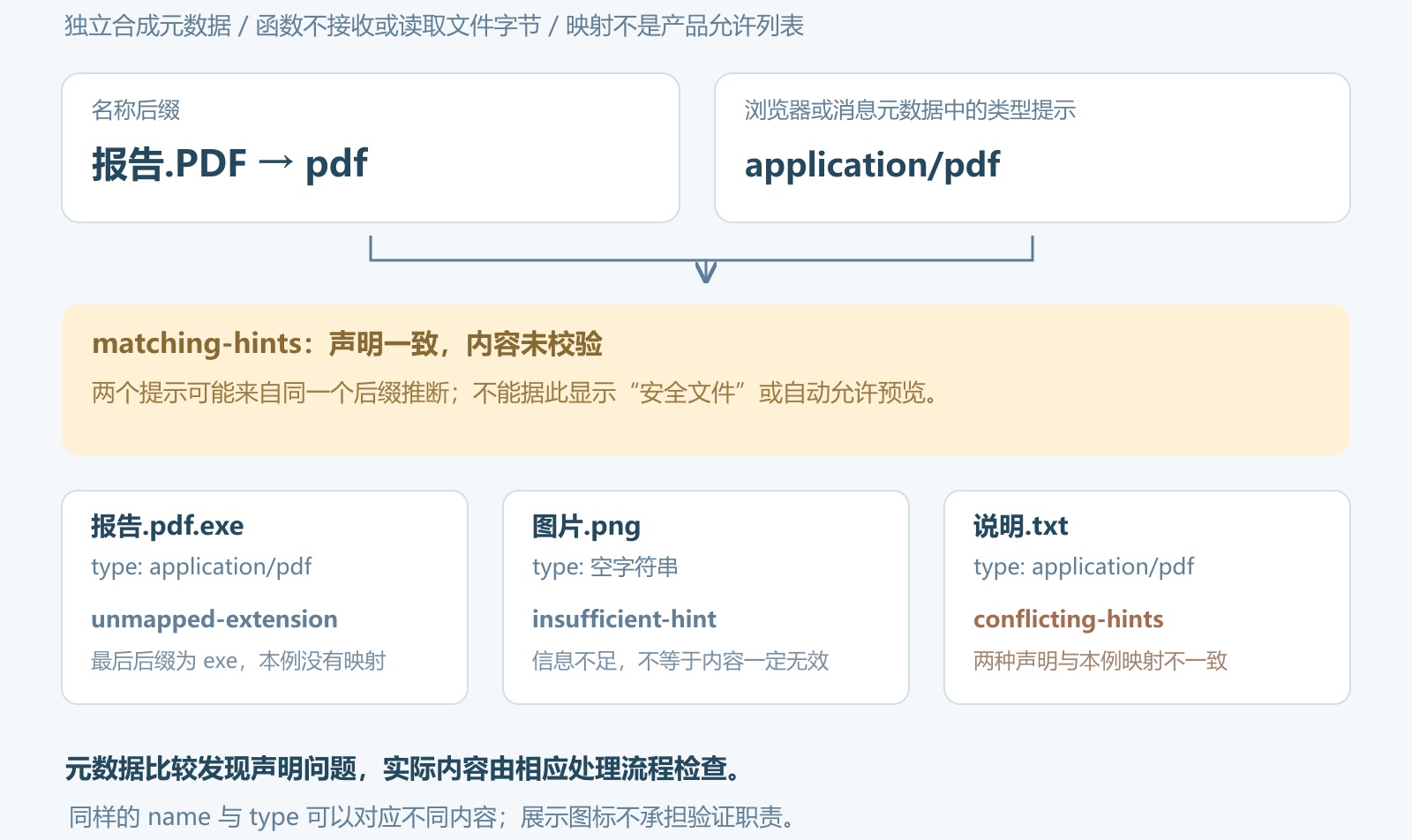1412x840 pixels.
Task: Select the large application/pdf value
Action: point(872,165)
